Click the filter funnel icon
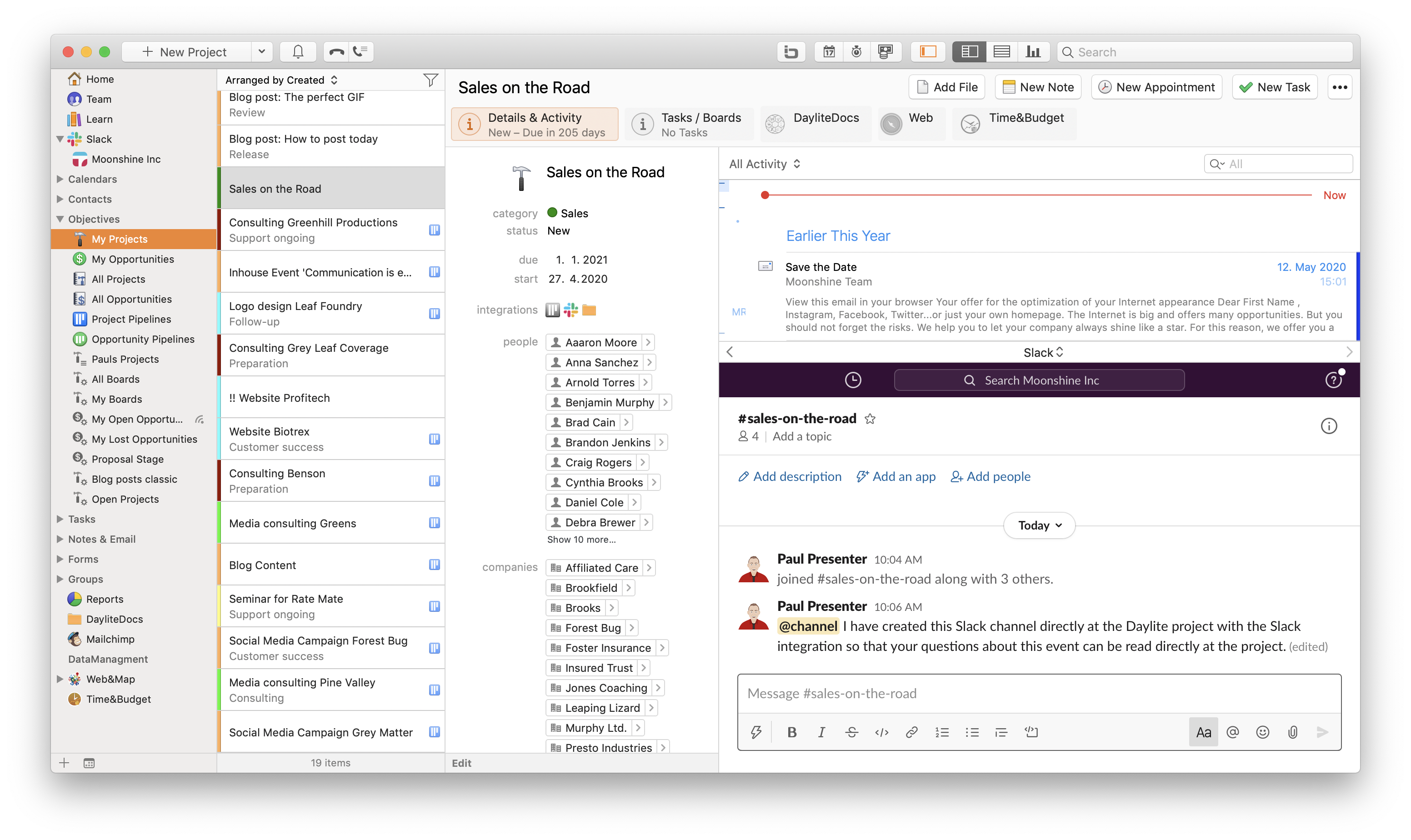The width and height of the screenshot is (1411, 840). pos(431,80)
